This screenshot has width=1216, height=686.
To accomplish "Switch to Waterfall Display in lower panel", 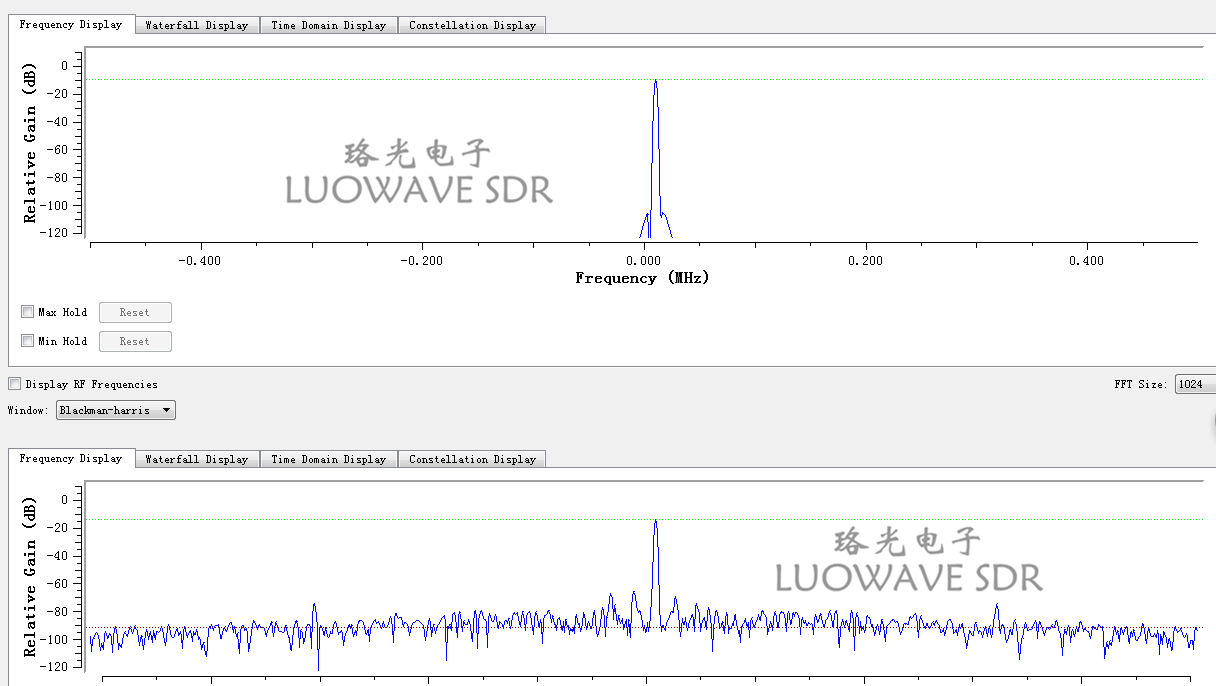I will pyautogui.click(x=196, y=458).
